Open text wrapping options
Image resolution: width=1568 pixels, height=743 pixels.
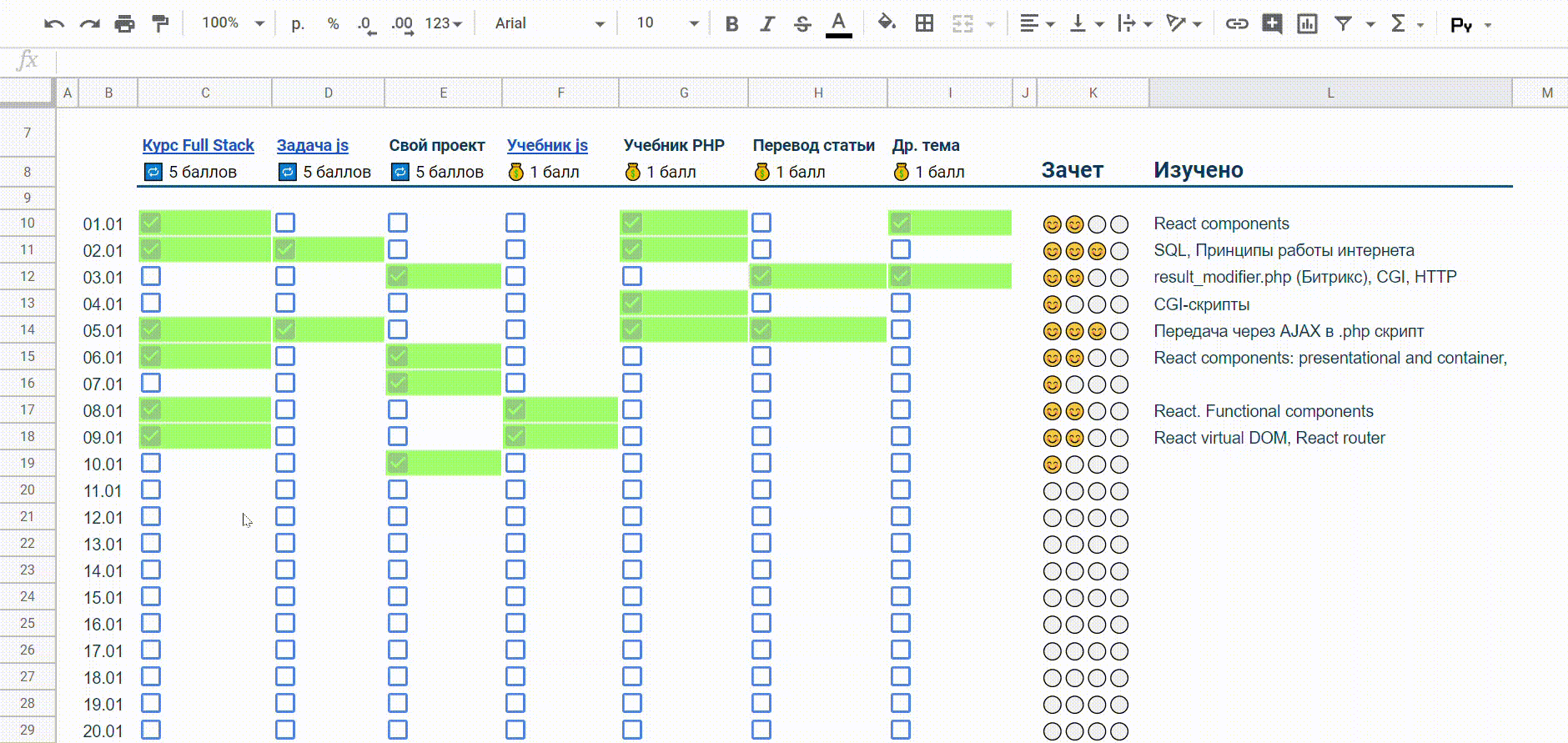(1134, 23)
